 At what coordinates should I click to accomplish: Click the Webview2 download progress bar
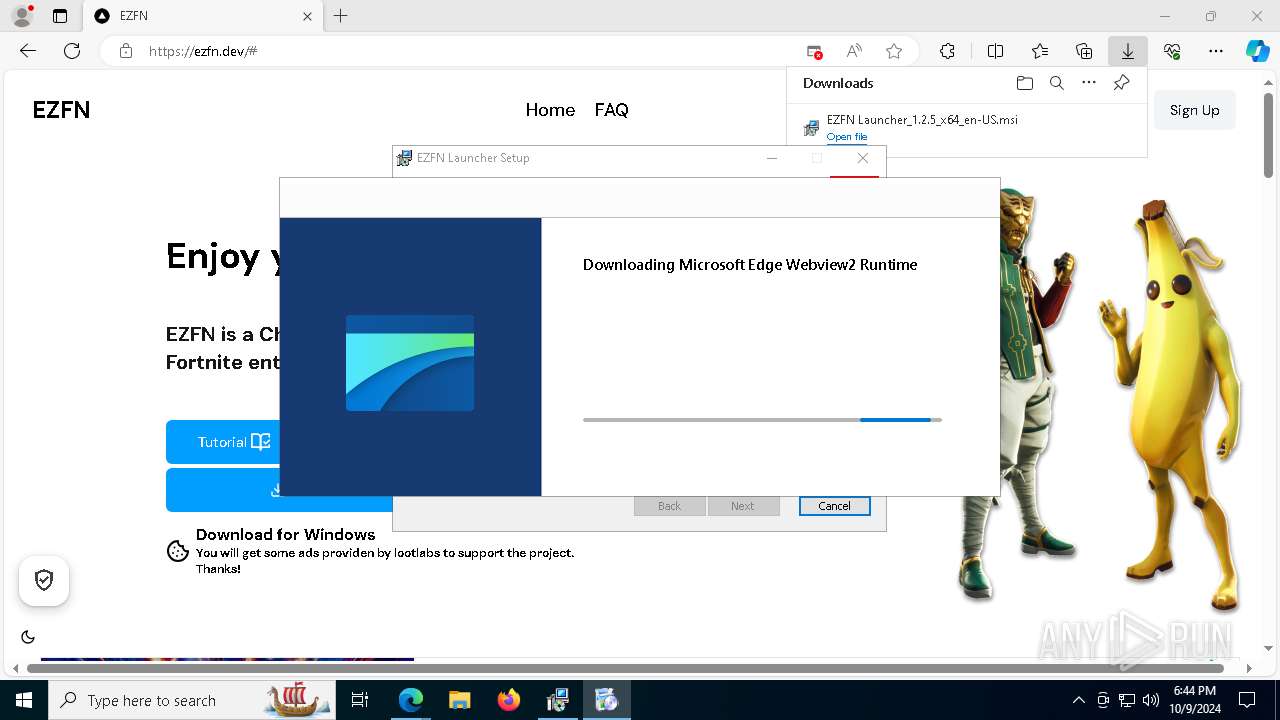[x=762, y=420]
